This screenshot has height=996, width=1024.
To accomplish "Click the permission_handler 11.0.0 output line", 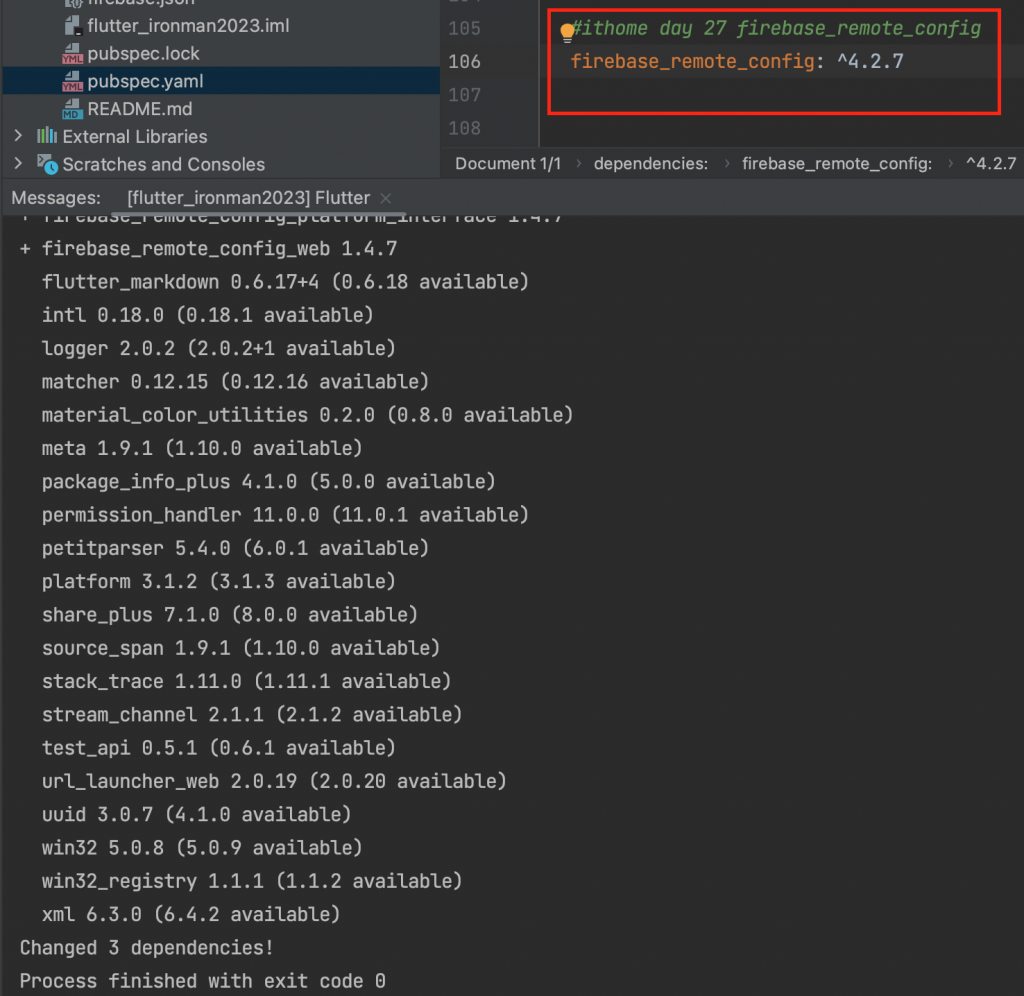I will (285, 515).
